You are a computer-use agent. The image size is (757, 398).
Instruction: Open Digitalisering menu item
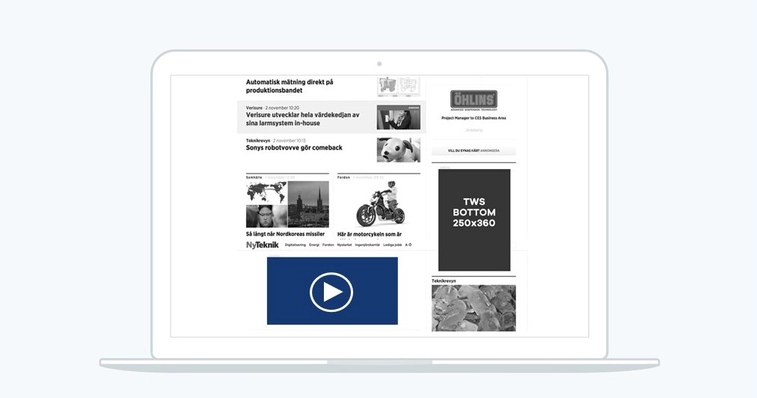click(x=295, y=245)
